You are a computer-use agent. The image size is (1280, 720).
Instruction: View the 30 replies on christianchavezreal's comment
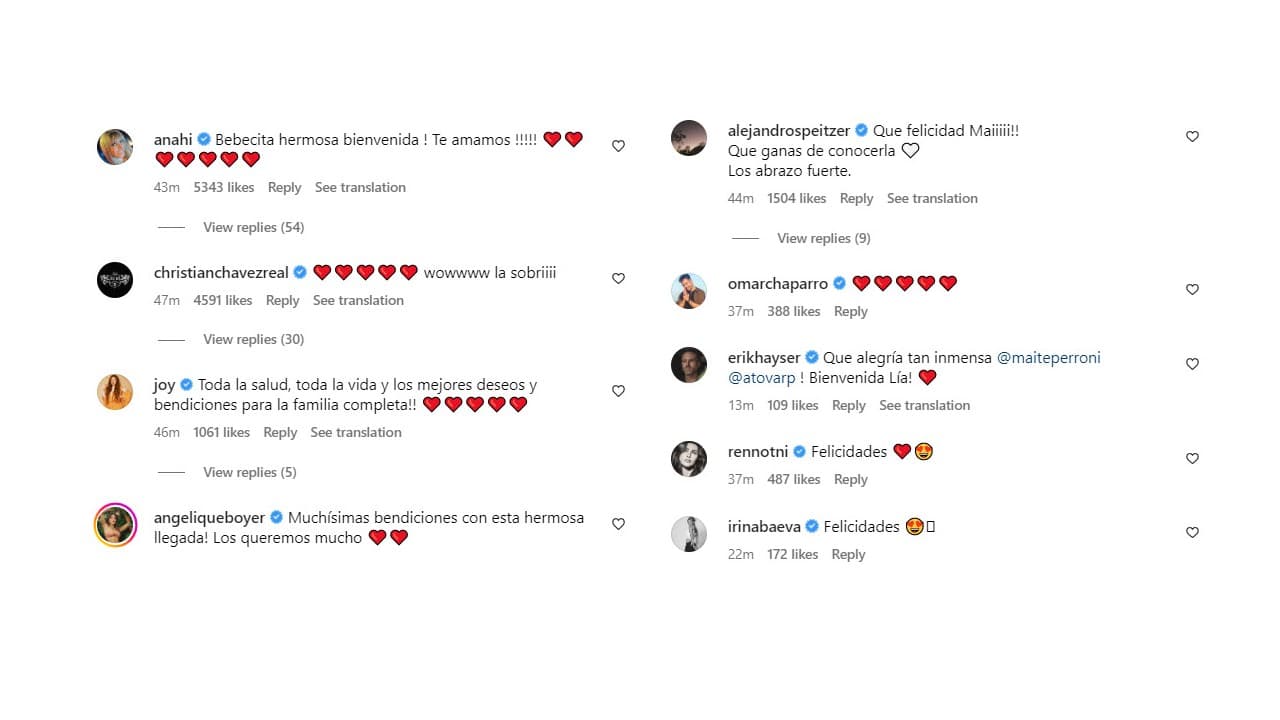click(x=253, y=339)
